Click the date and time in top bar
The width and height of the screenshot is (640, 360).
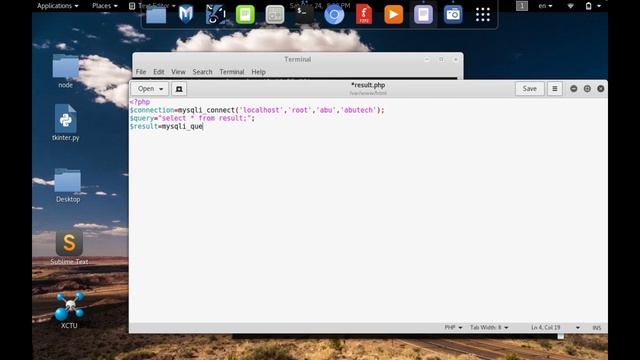tap(320, 5)
